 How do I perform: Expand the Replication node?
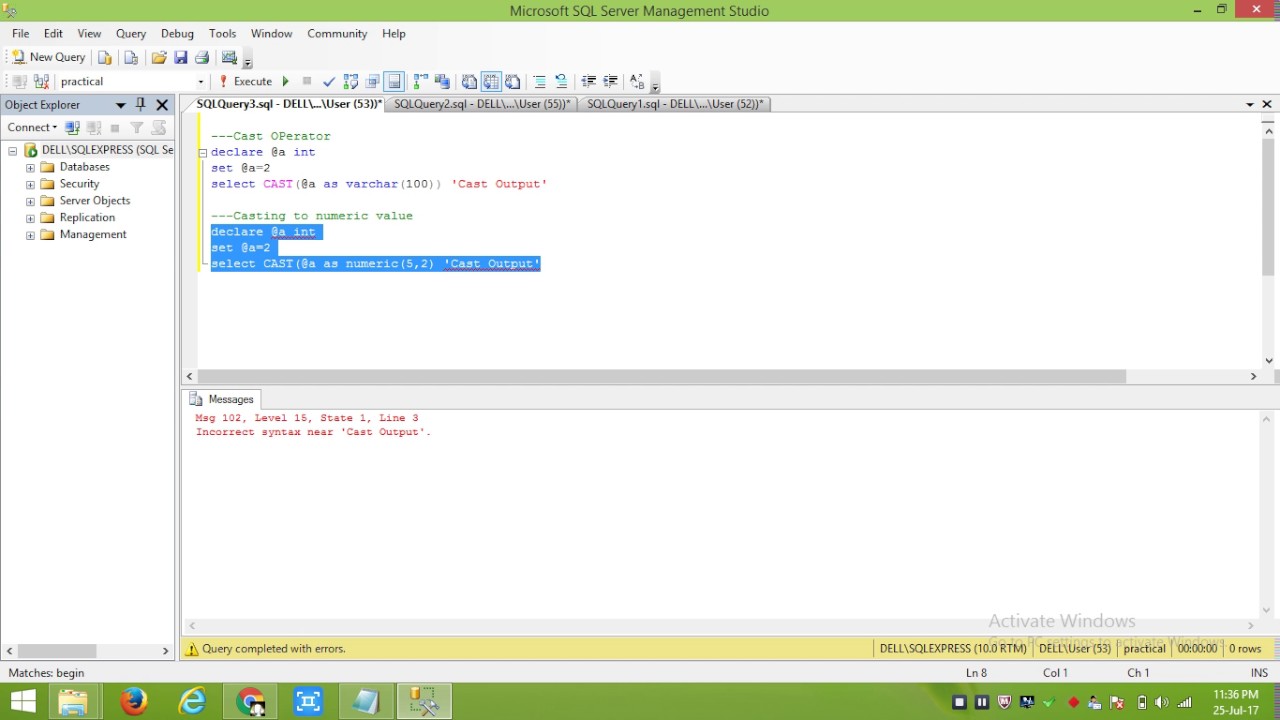(30, 218)
